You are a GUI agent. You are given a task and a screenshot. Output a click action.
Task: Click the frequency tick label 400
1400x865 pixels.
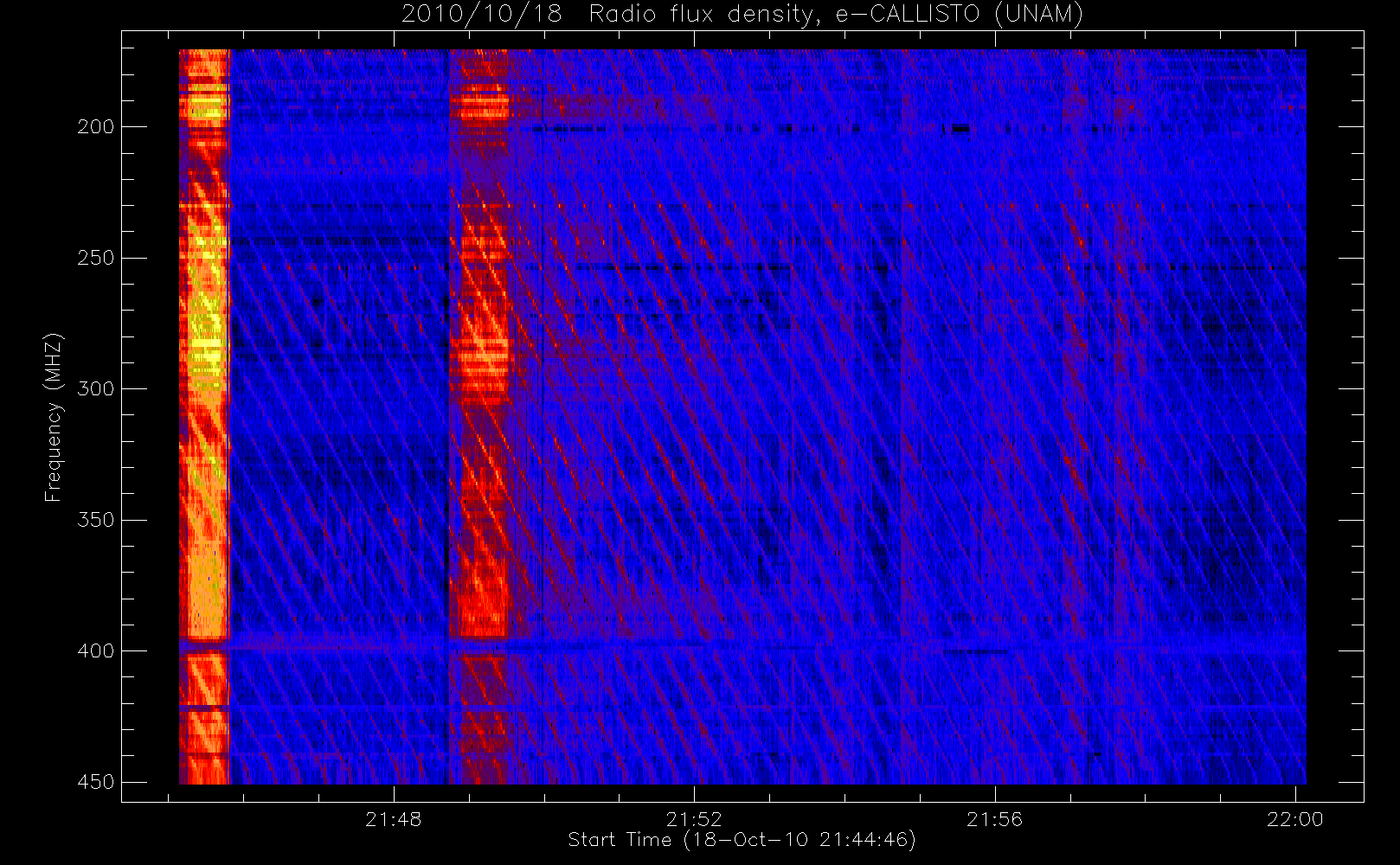pyautogui.click(x=95, y=650)
